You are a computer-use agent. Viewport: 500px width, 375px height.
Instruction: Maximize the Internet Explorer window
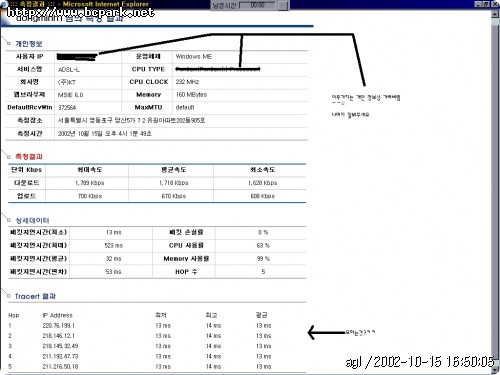pyautogui.click(x=486, y=4)
